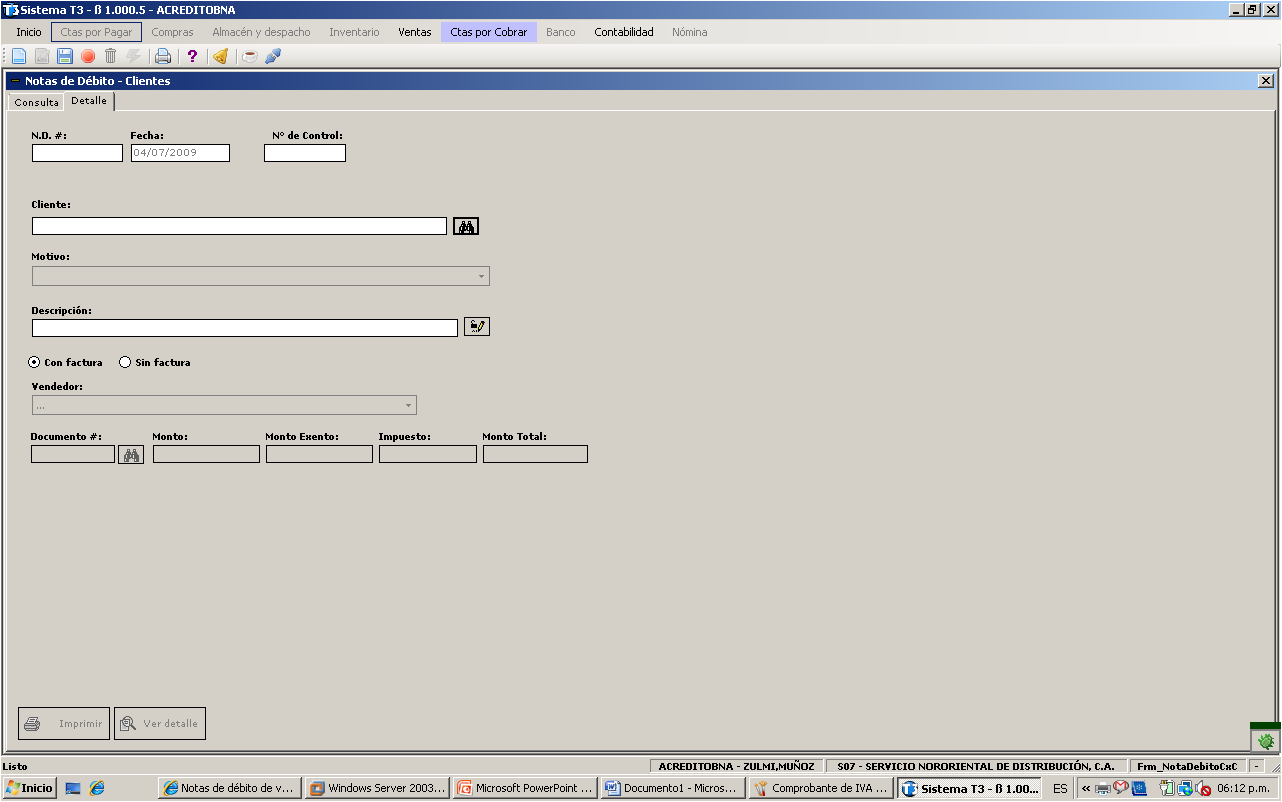Click the coffee cup toolbar icon
This screenshot has height=802, width=1282.
(x=250, y=56)
